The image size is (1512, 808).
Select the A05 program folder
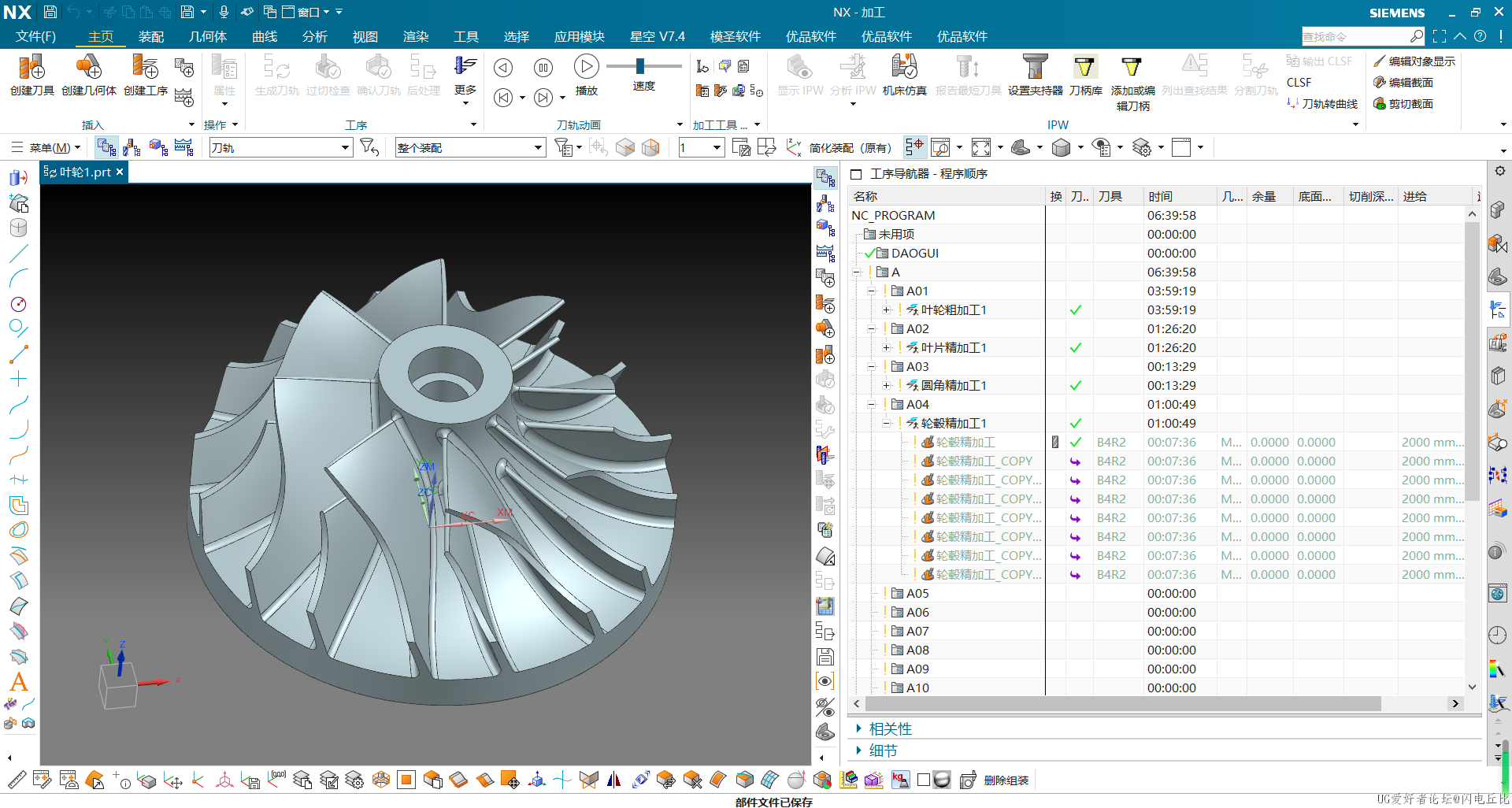pos(917,593)
